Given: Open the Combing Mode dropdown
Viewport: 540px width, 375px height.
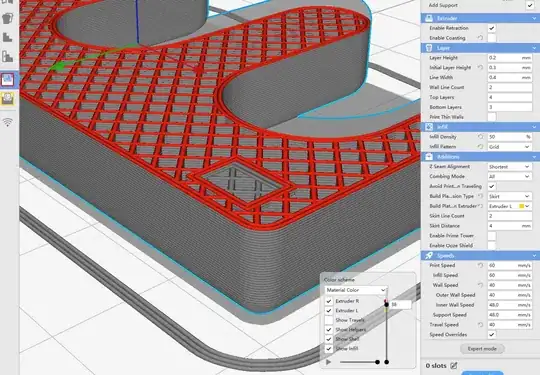Looking at the screenshot, I should [x=510, y=176].
